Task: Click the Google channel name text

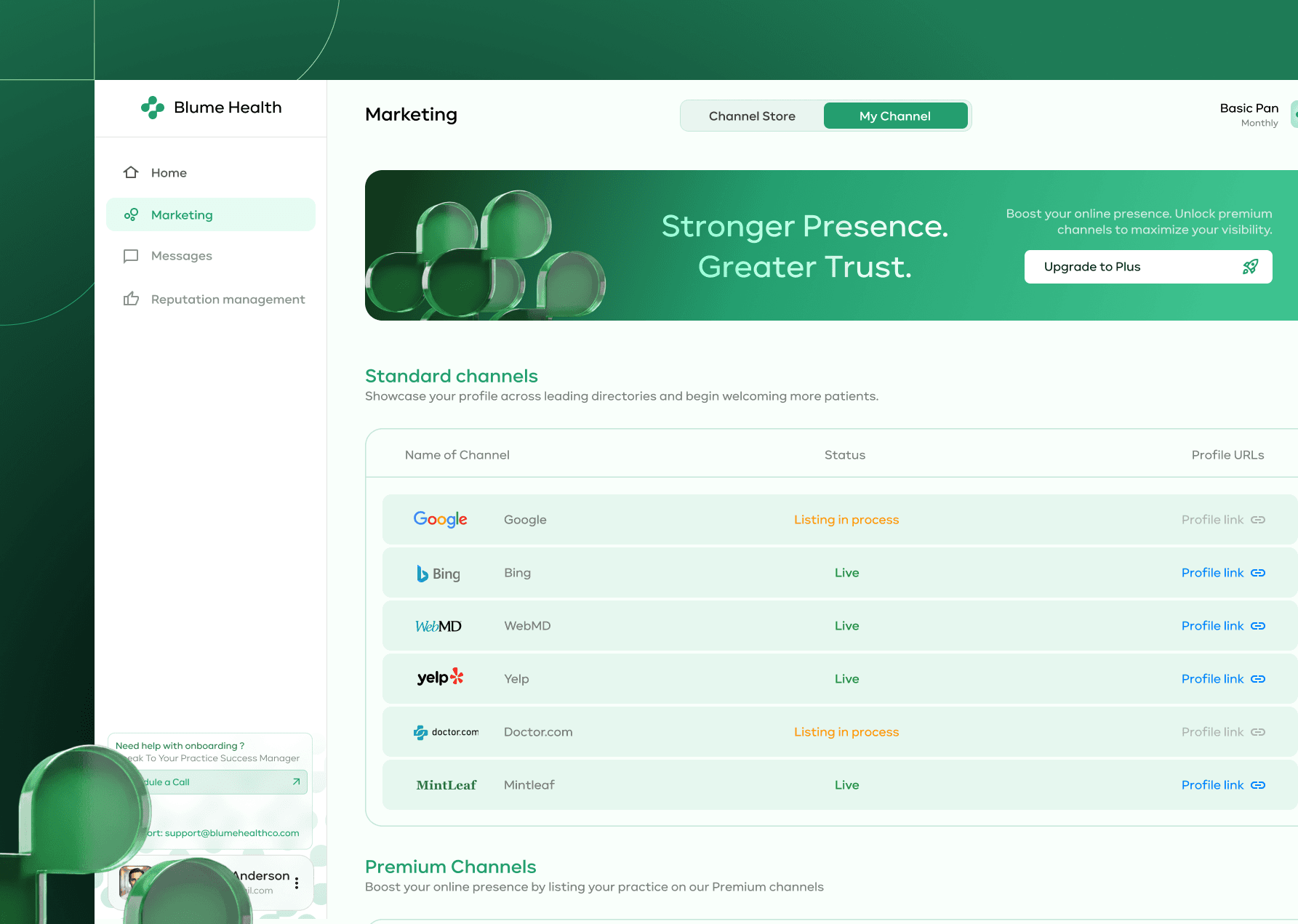Action: 525,520
